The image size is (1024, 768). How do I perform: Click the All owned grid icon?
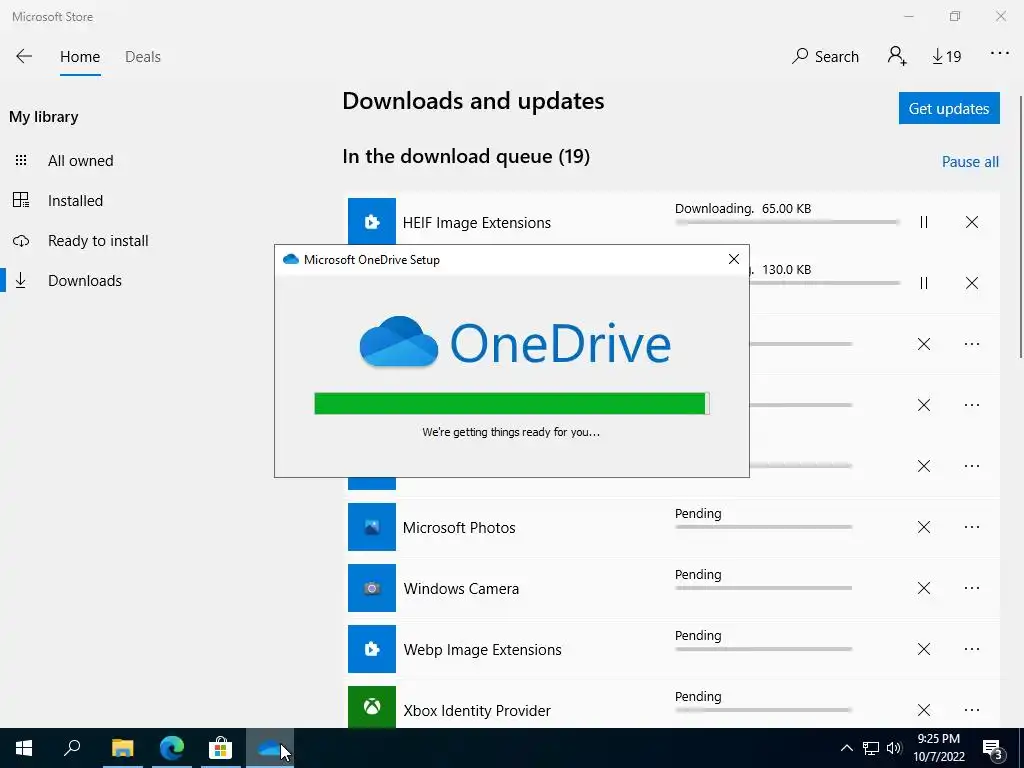point(21,160)
